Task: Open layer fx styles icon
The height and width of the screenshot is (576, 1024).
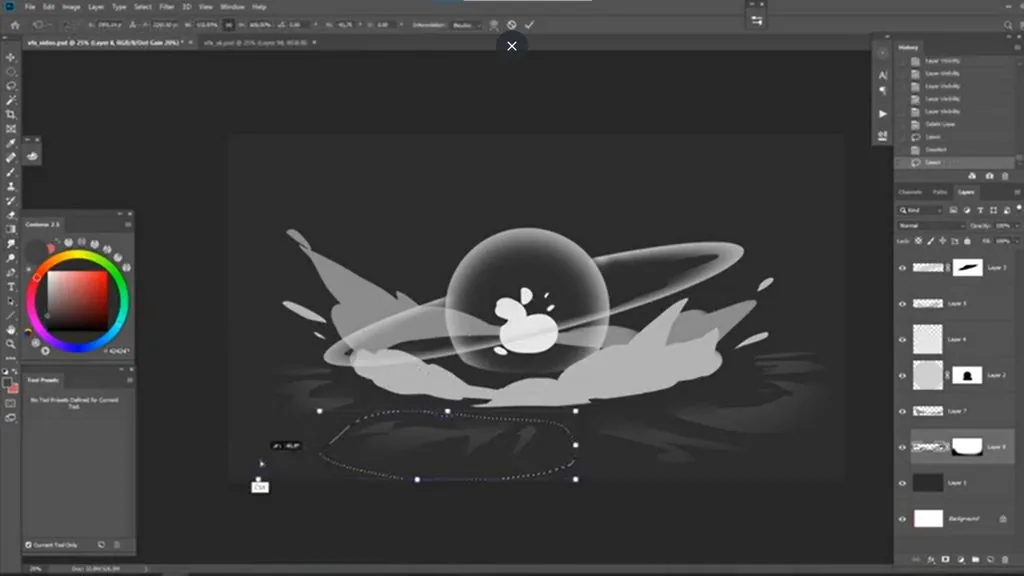Action: (931, 560)
